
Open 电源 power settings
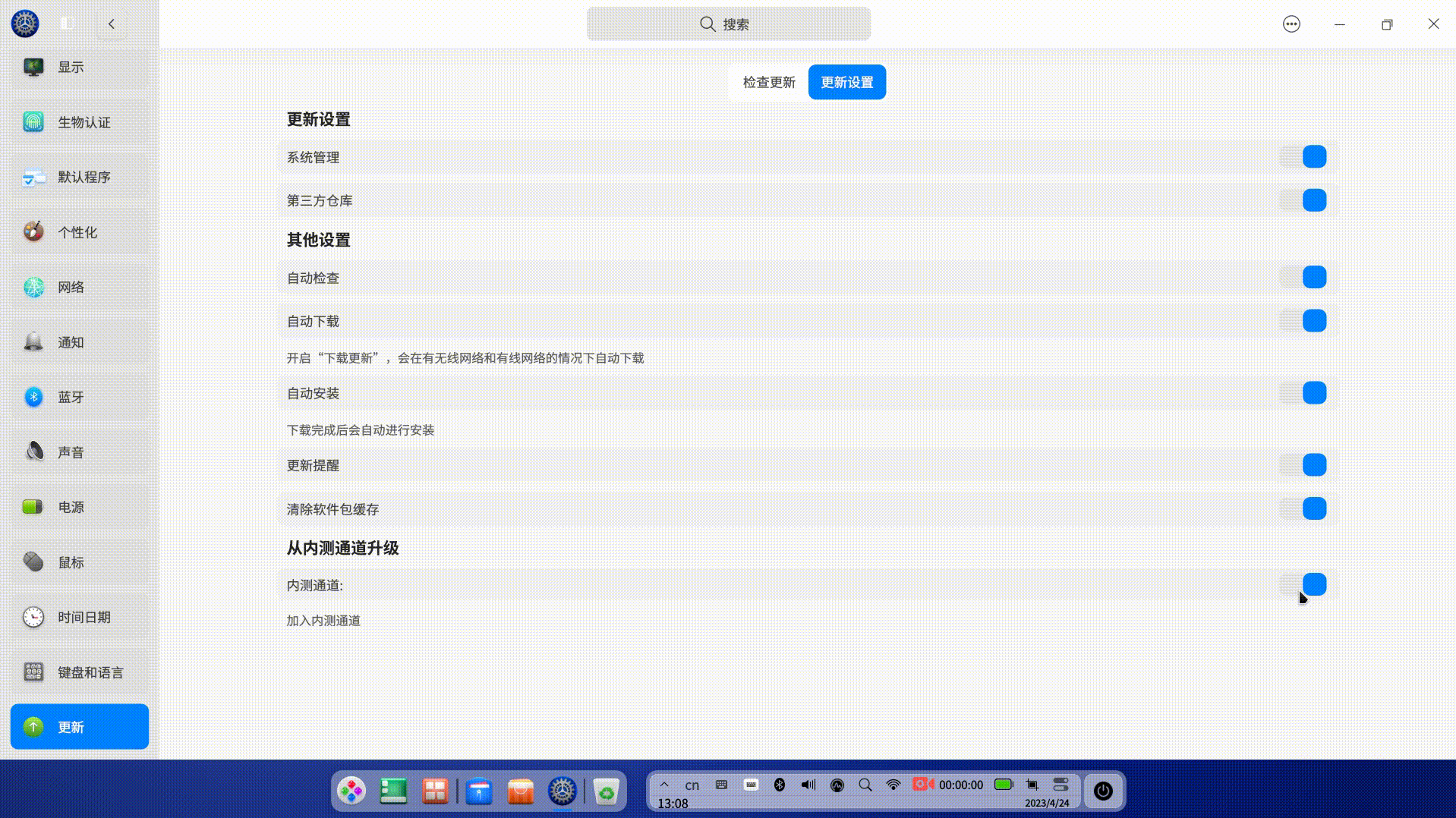click(79, 507)
